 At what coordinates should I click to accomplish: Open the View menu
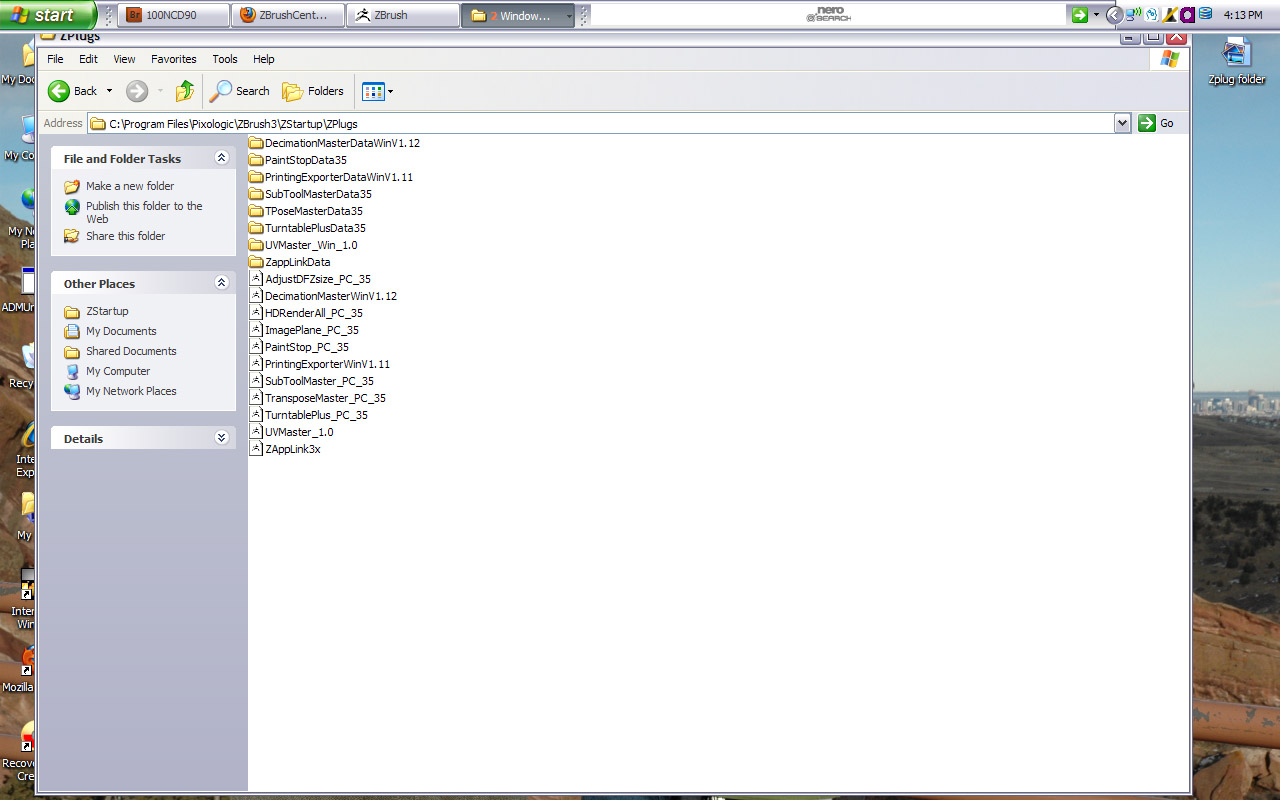(x=124, y=59)
